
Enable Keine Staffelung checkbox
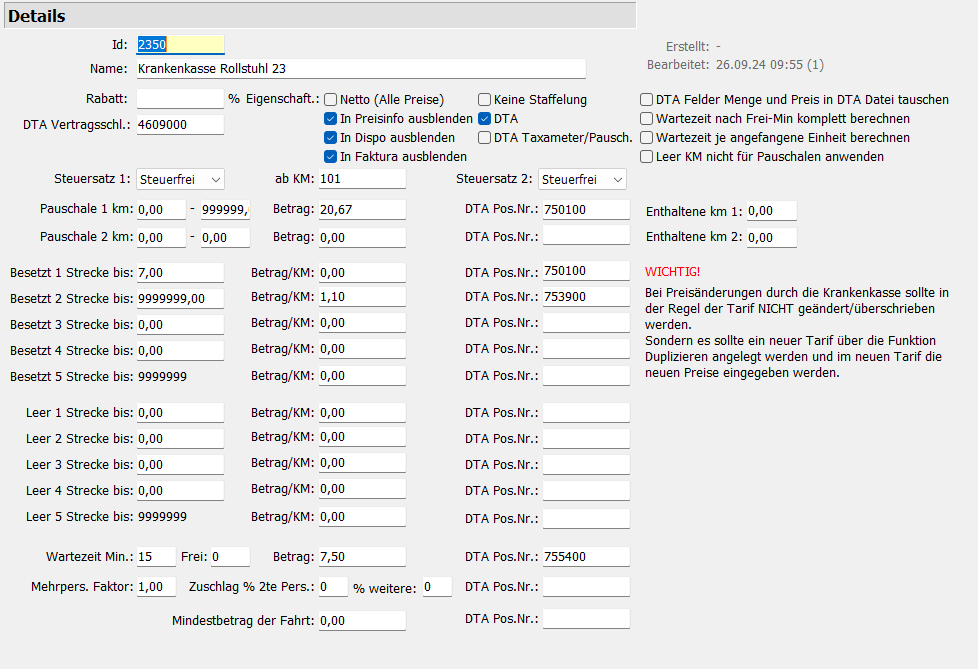(x=485, y=100)
